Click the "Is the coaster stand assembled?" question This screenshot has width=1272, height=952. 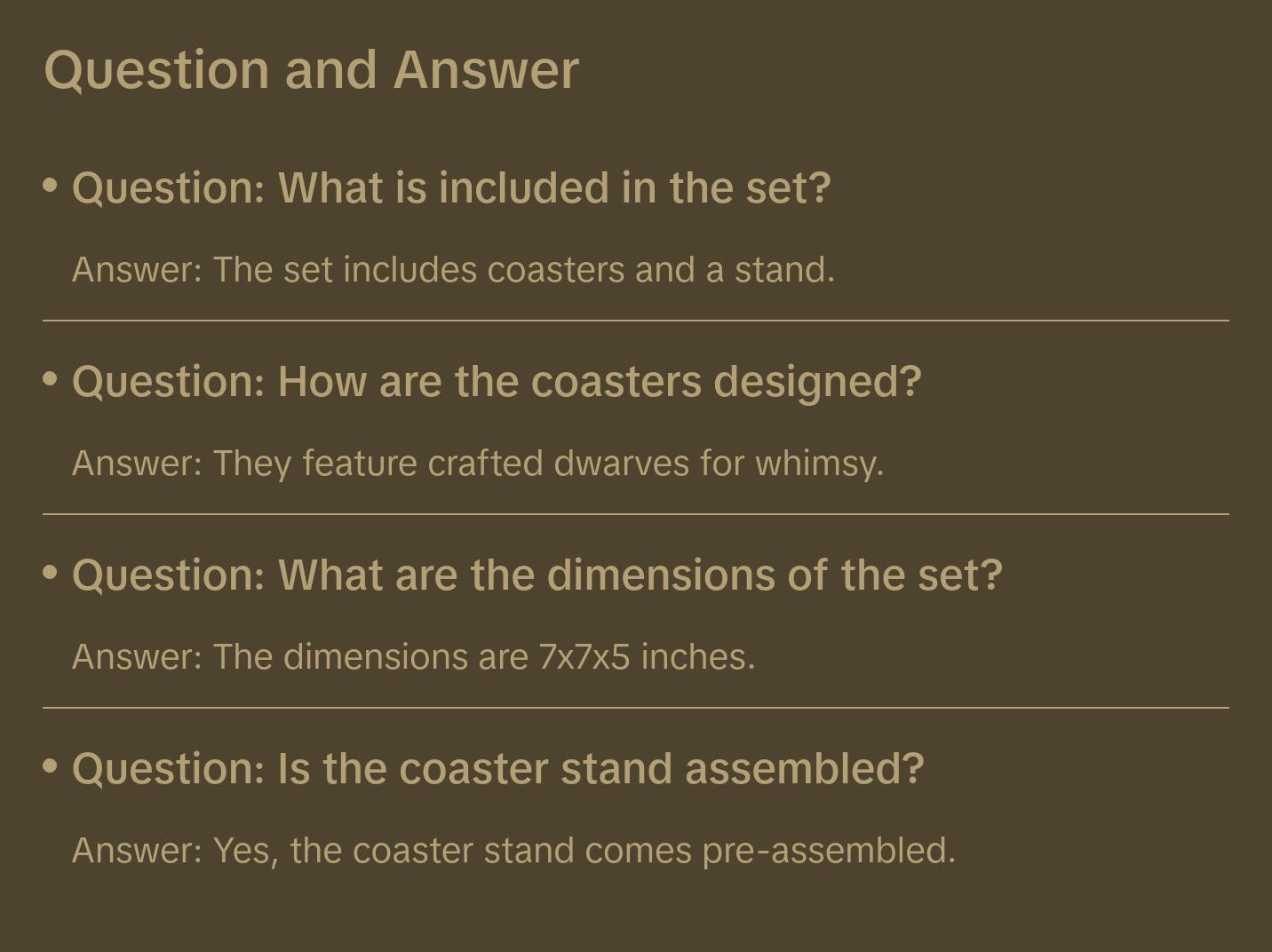click(x=497, y=769)
